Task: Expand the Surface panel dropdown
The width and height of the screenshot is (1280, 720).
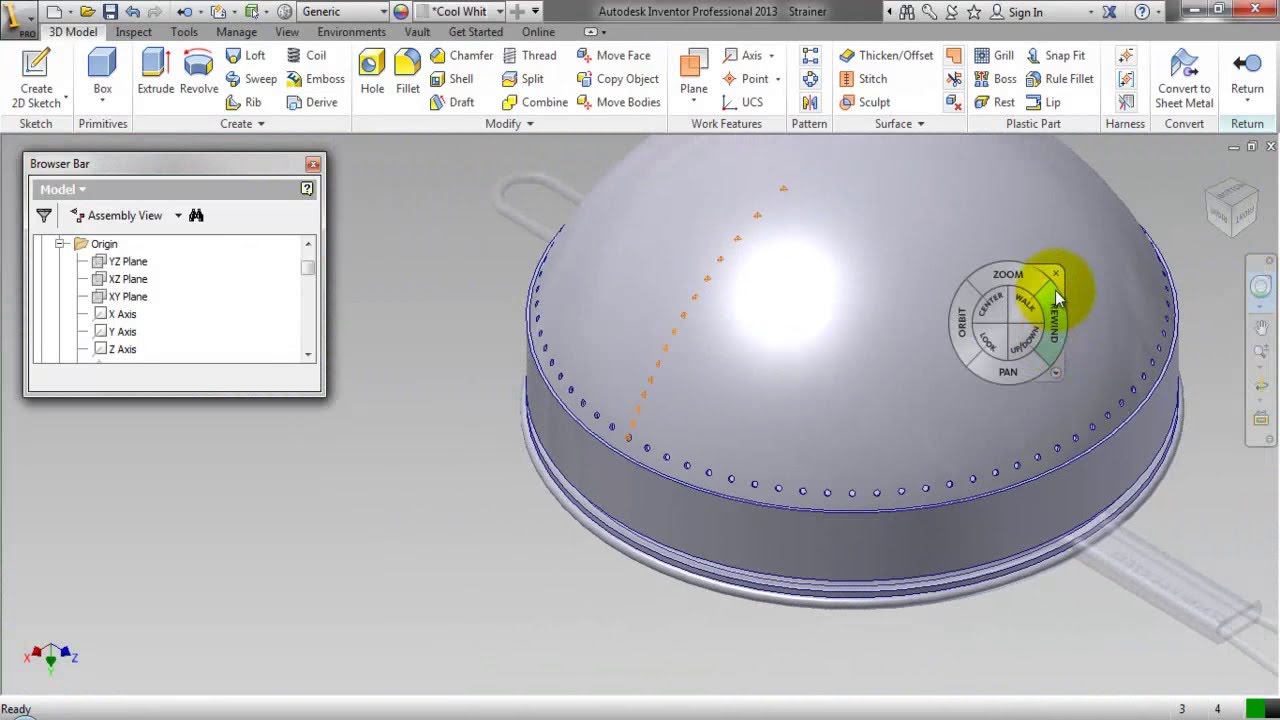Action: [x=899, y=124]
